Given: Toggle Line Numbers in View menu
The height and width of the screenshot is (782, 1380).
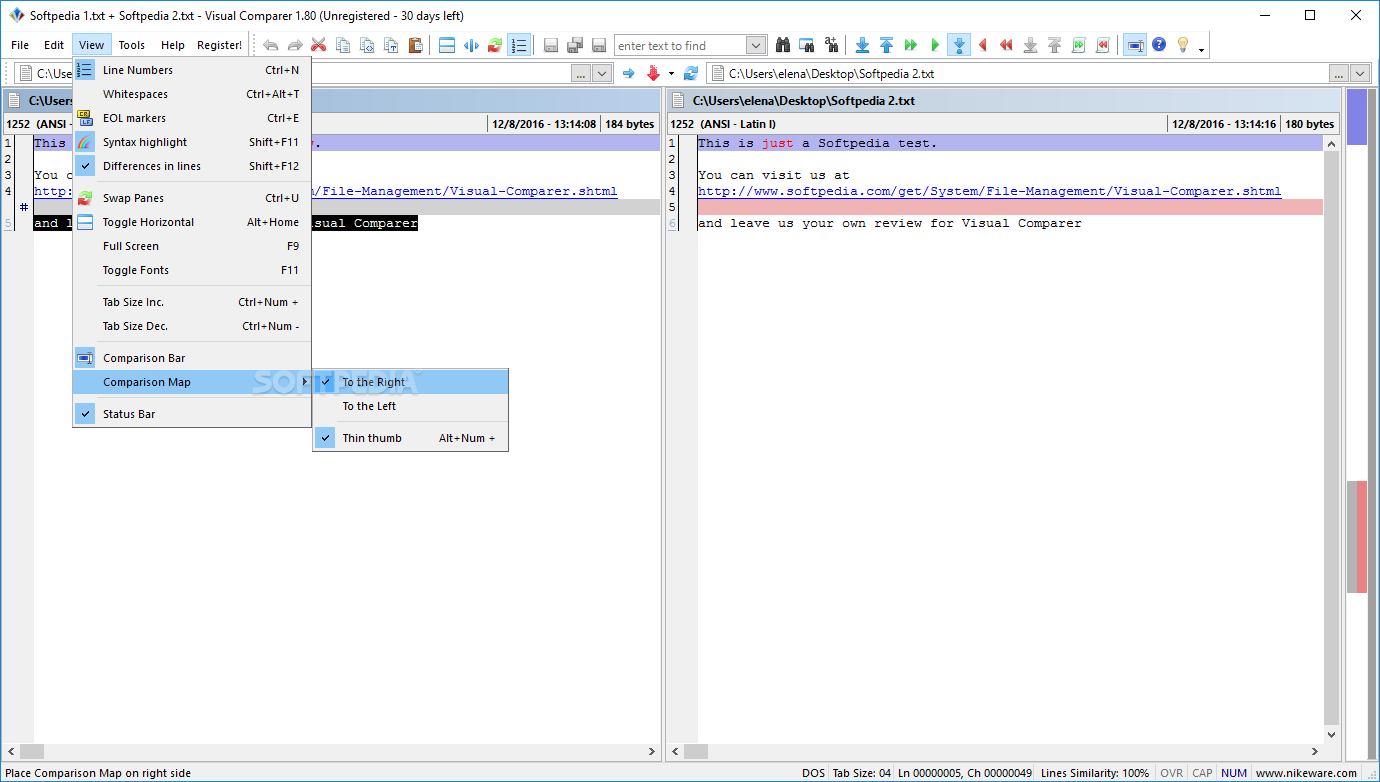Looking at the screenshot, I should pyautogui.click(x=192, y=70).
